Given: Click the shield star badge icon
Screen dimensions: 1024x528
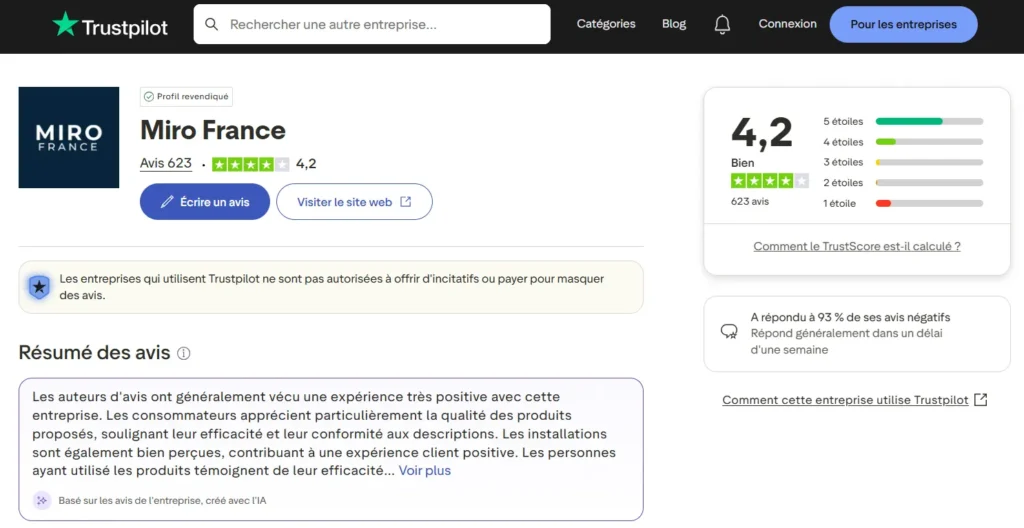Looking at the screenshot, I should pos(39,287).
